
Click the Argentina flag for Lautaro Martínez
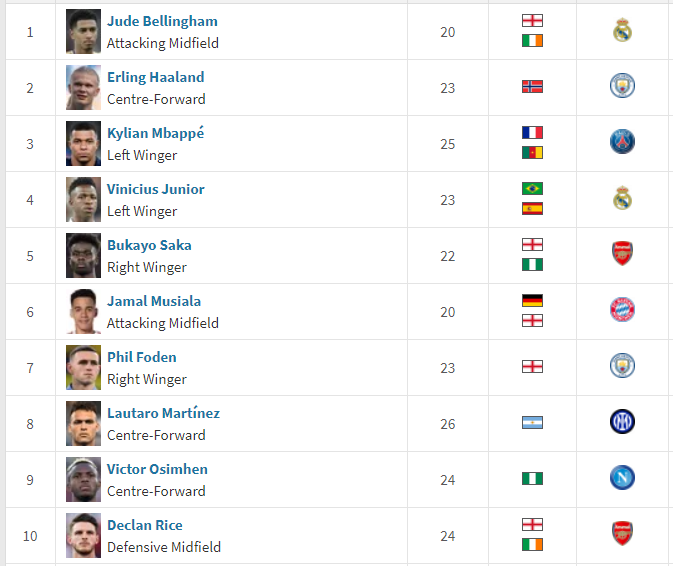pyautogui.click(x=532, y=423)
